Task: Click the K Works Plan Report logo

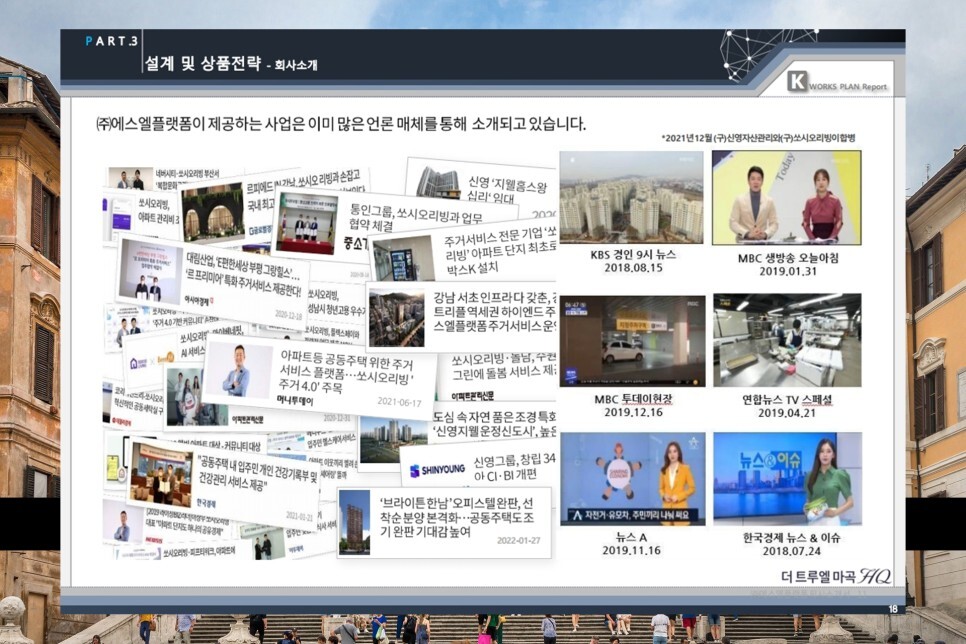Action: click(837, 83)
